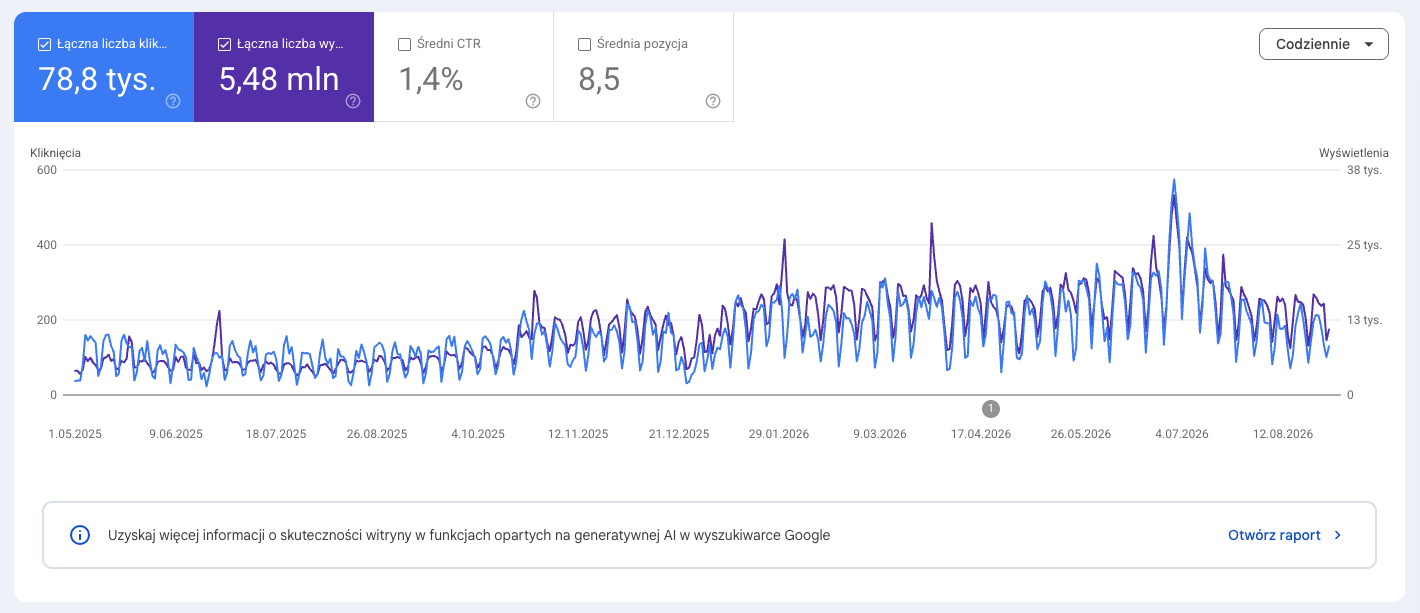The height and width of the screenshot is (613, 1420).
Task: Click the 1.05.2025 date axis label
Action: (x=75, y=434)
